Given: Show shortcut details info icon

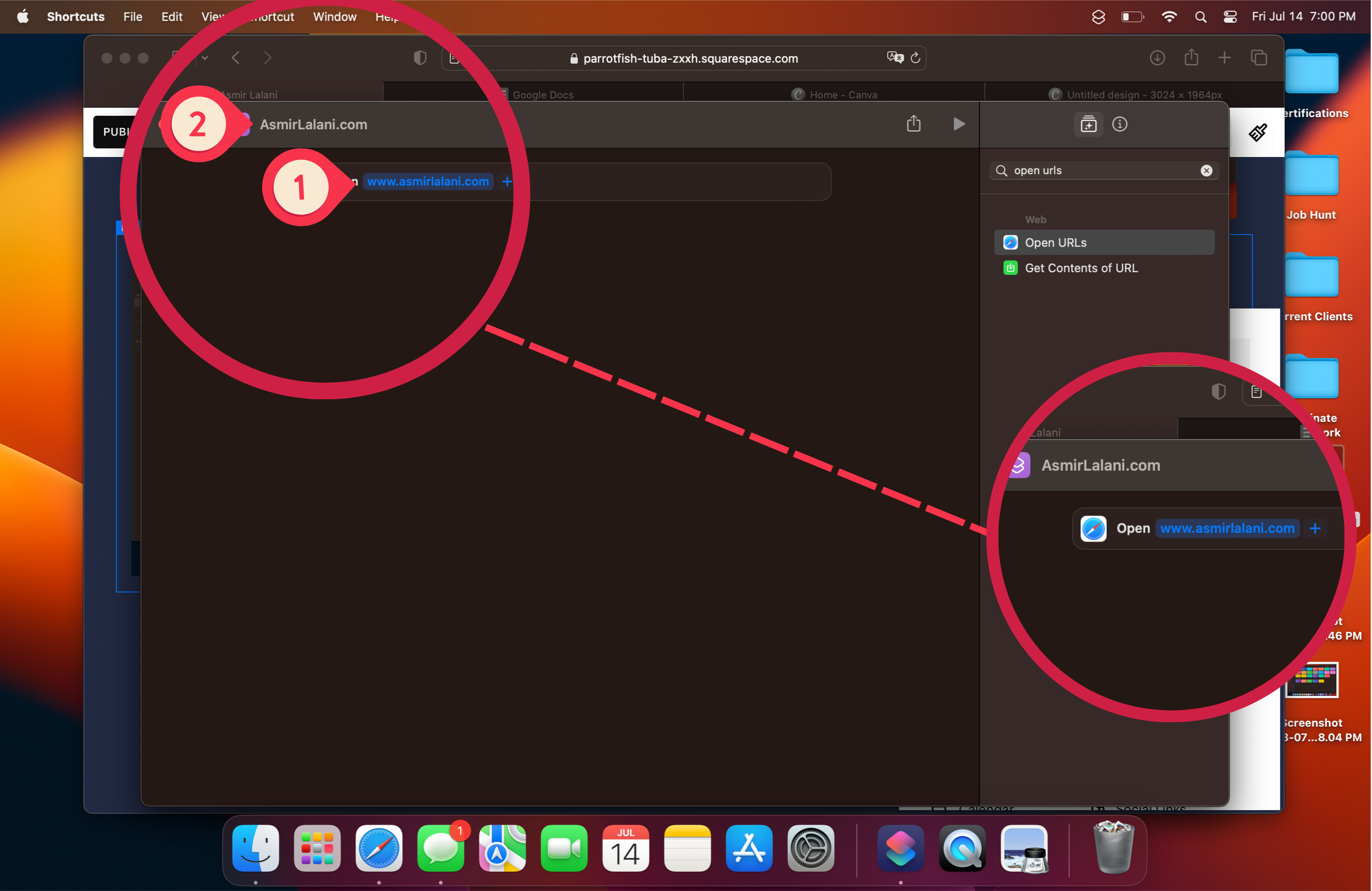Looking at the screenshot, I should click(1120, 124).
